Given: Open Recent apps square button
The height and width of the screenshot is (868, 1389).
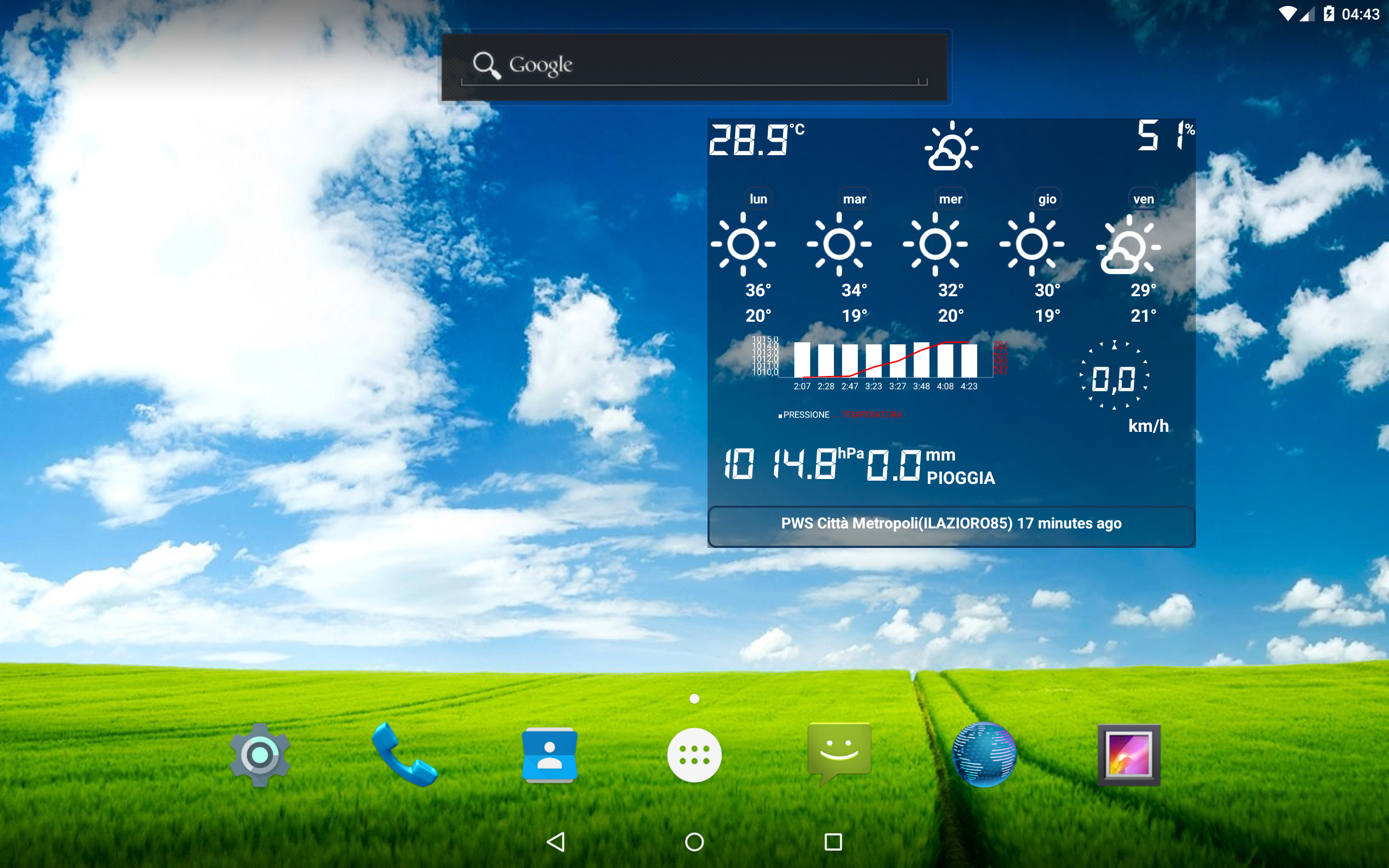Looking at the screenshot, I should click(x=833, y=842).
